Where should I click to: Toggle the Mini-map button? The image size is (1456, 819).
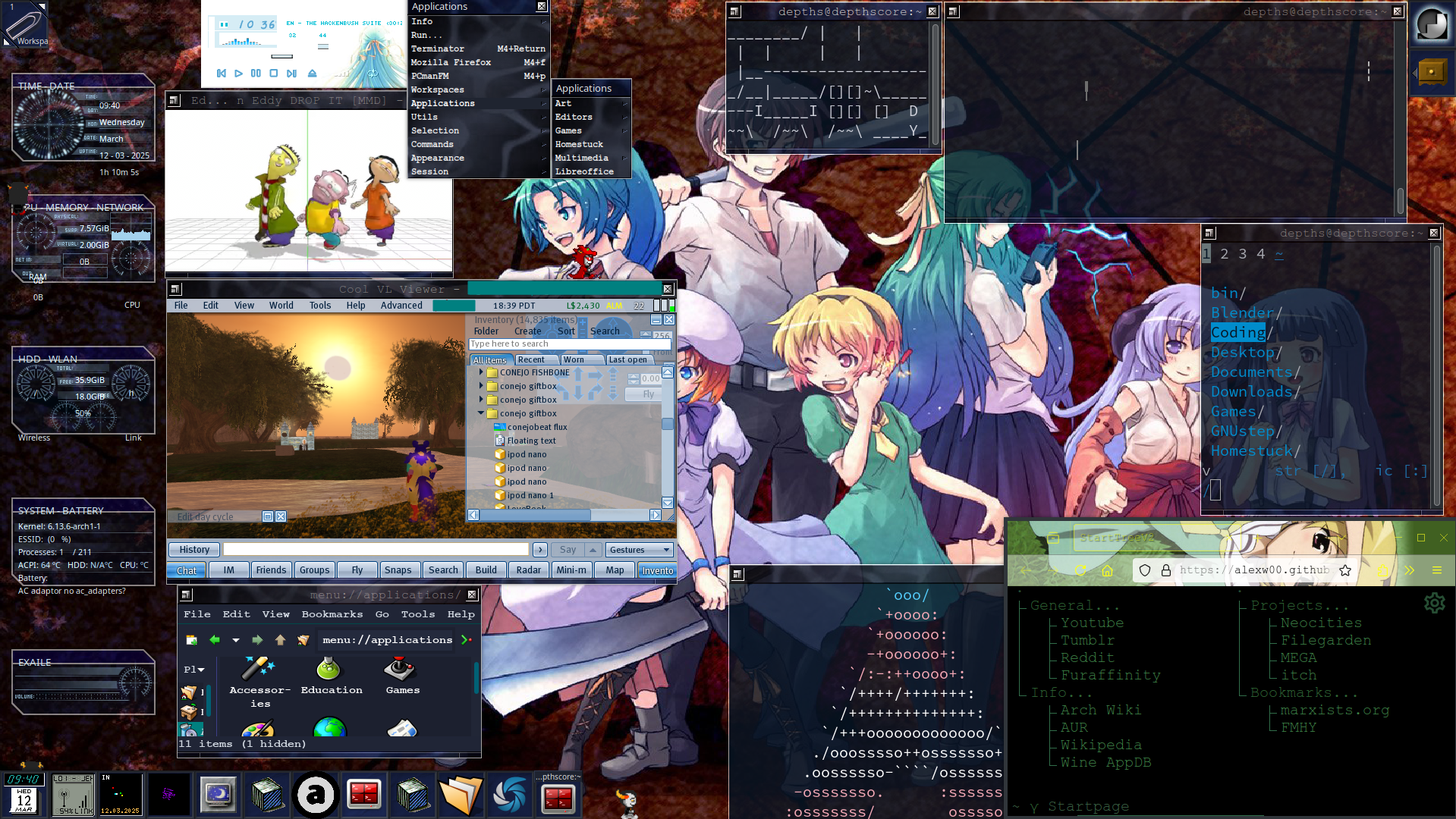(571, 570)
